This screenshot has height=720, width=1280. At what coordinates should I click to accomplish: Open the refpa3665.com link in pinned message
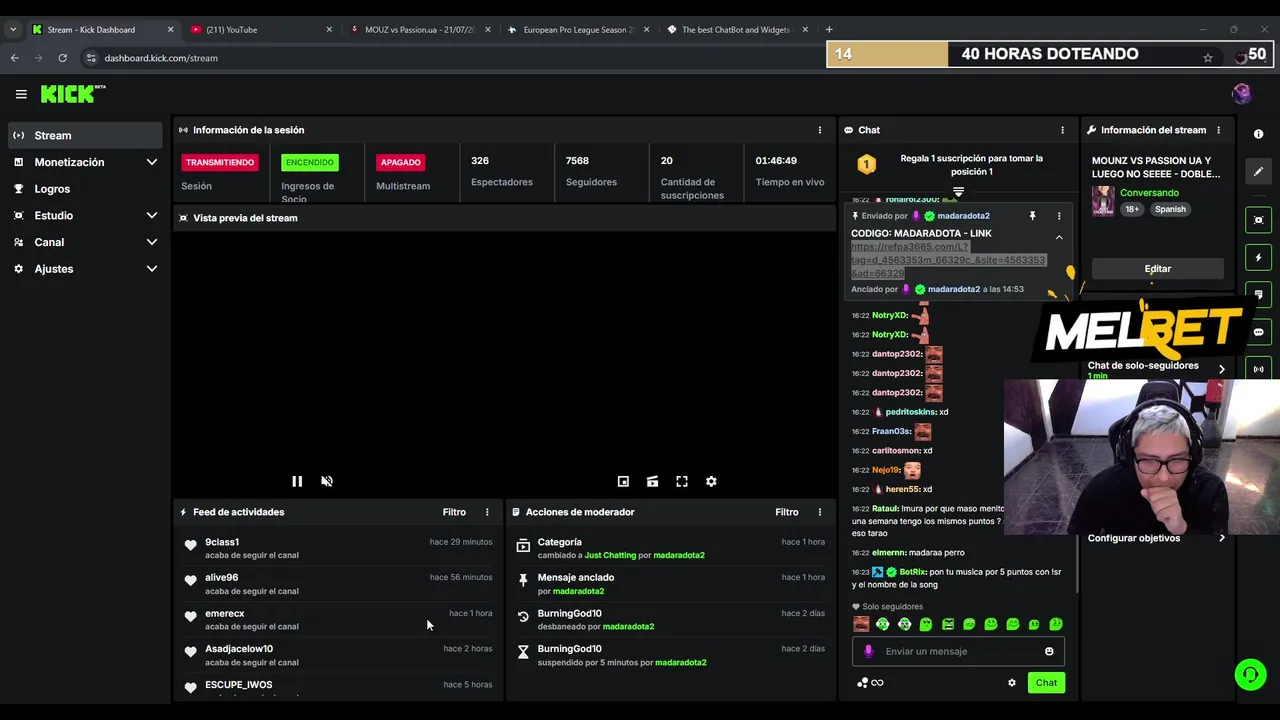point(948,260)
